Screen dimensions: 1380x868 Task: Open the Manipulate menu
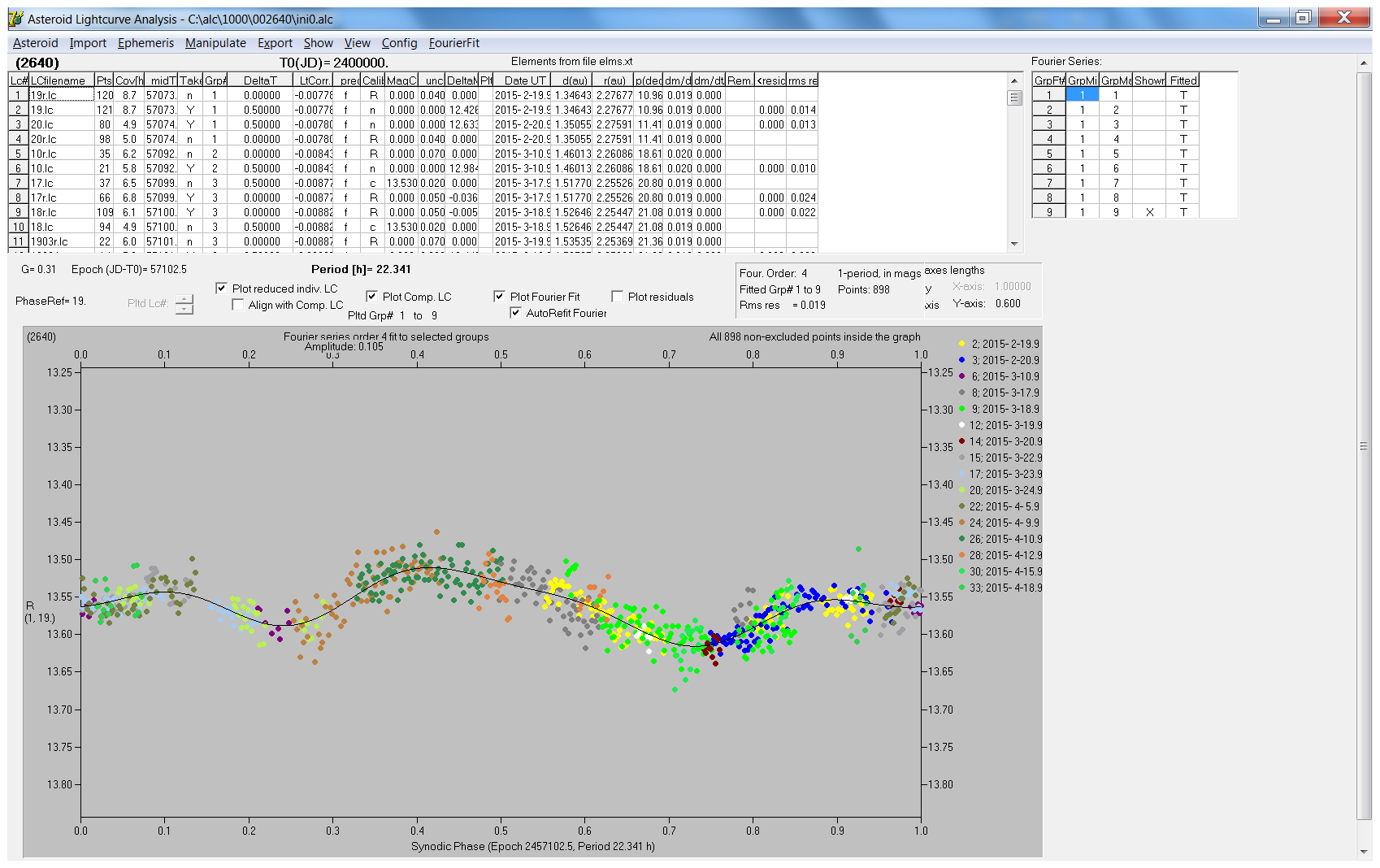click(x=215, y=43)
